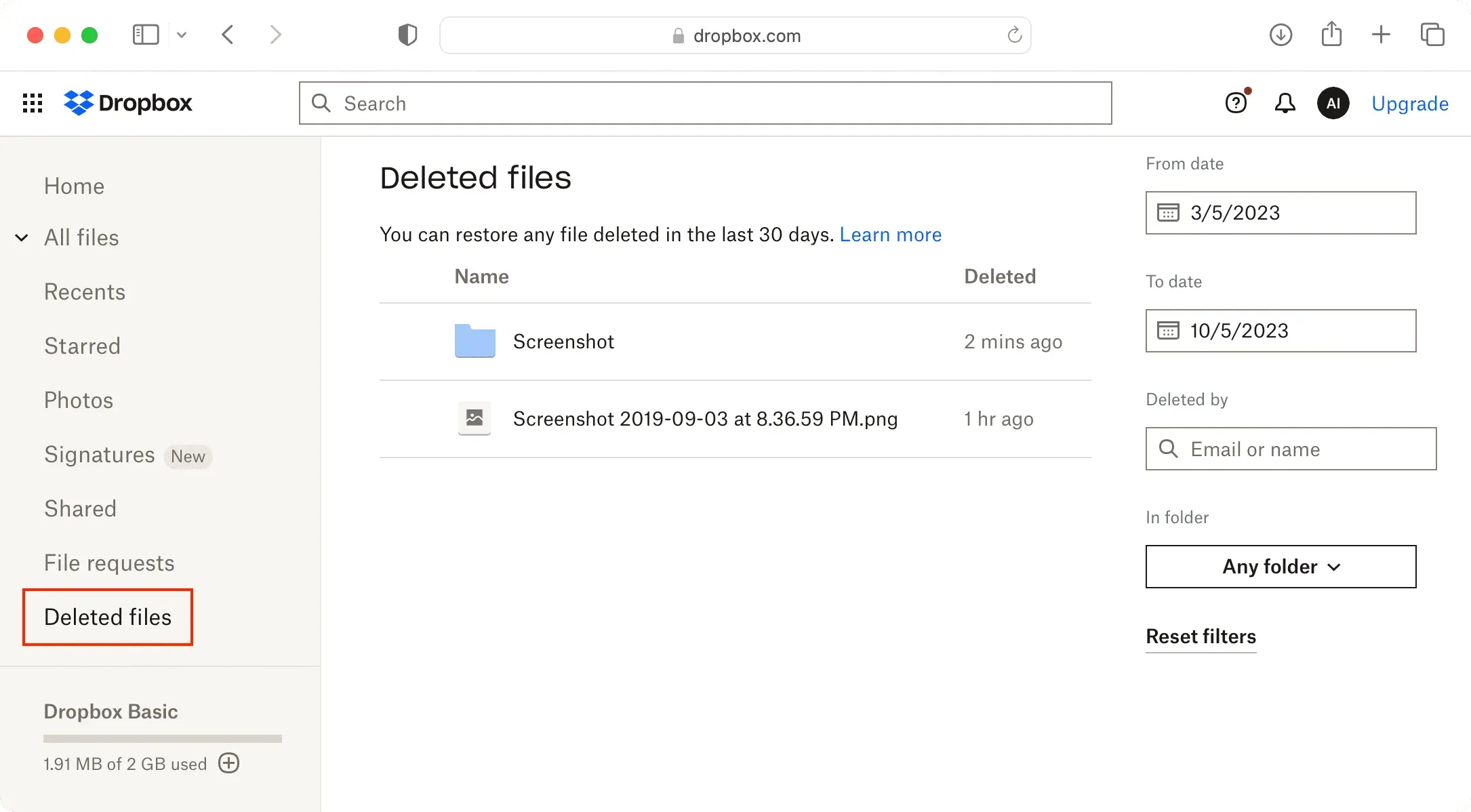This screenshot has width=1471, height=812.
Task: Click the Deleted by email input field
Action: point(1291,449)
